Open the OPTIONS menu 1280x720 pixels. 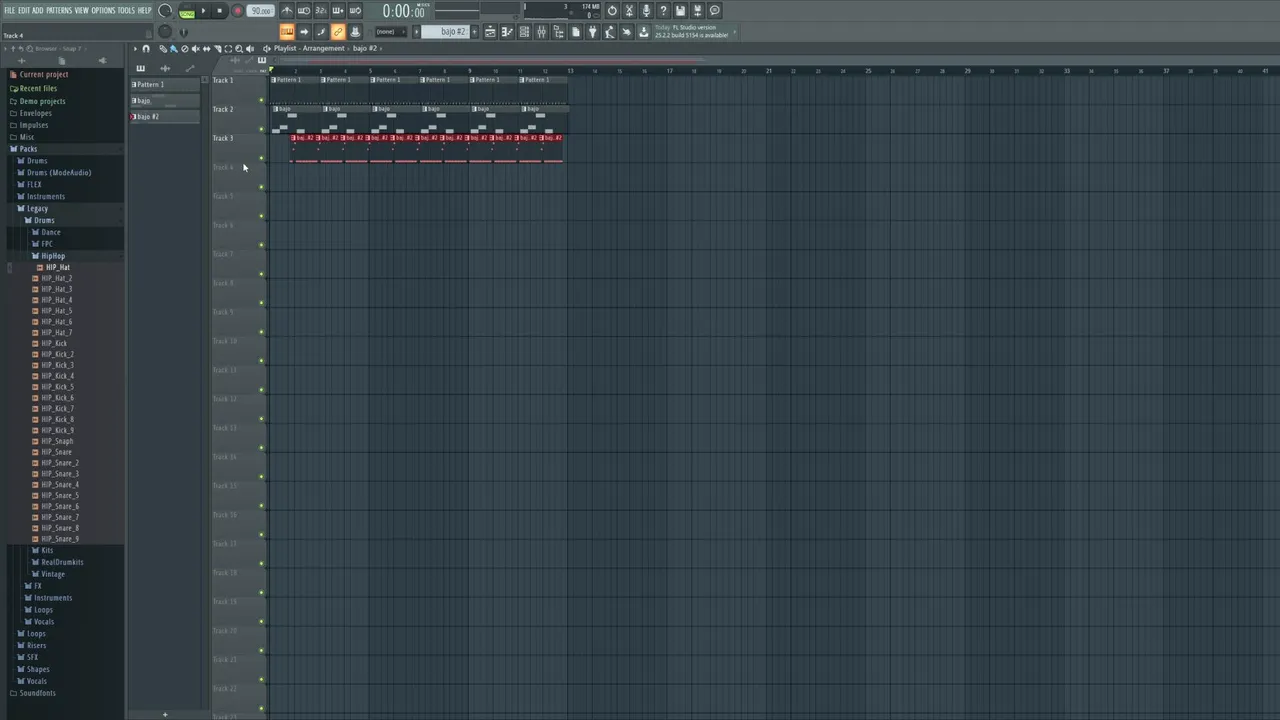[x=103, y=10]
